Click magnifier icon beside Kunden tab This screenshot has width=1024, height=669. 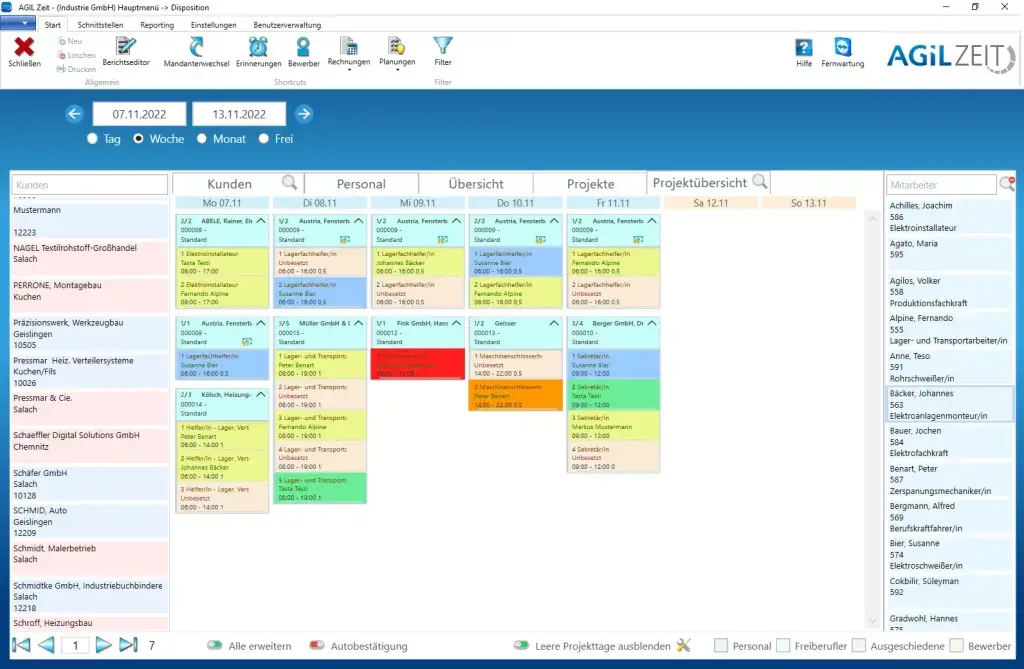point(289,182)
